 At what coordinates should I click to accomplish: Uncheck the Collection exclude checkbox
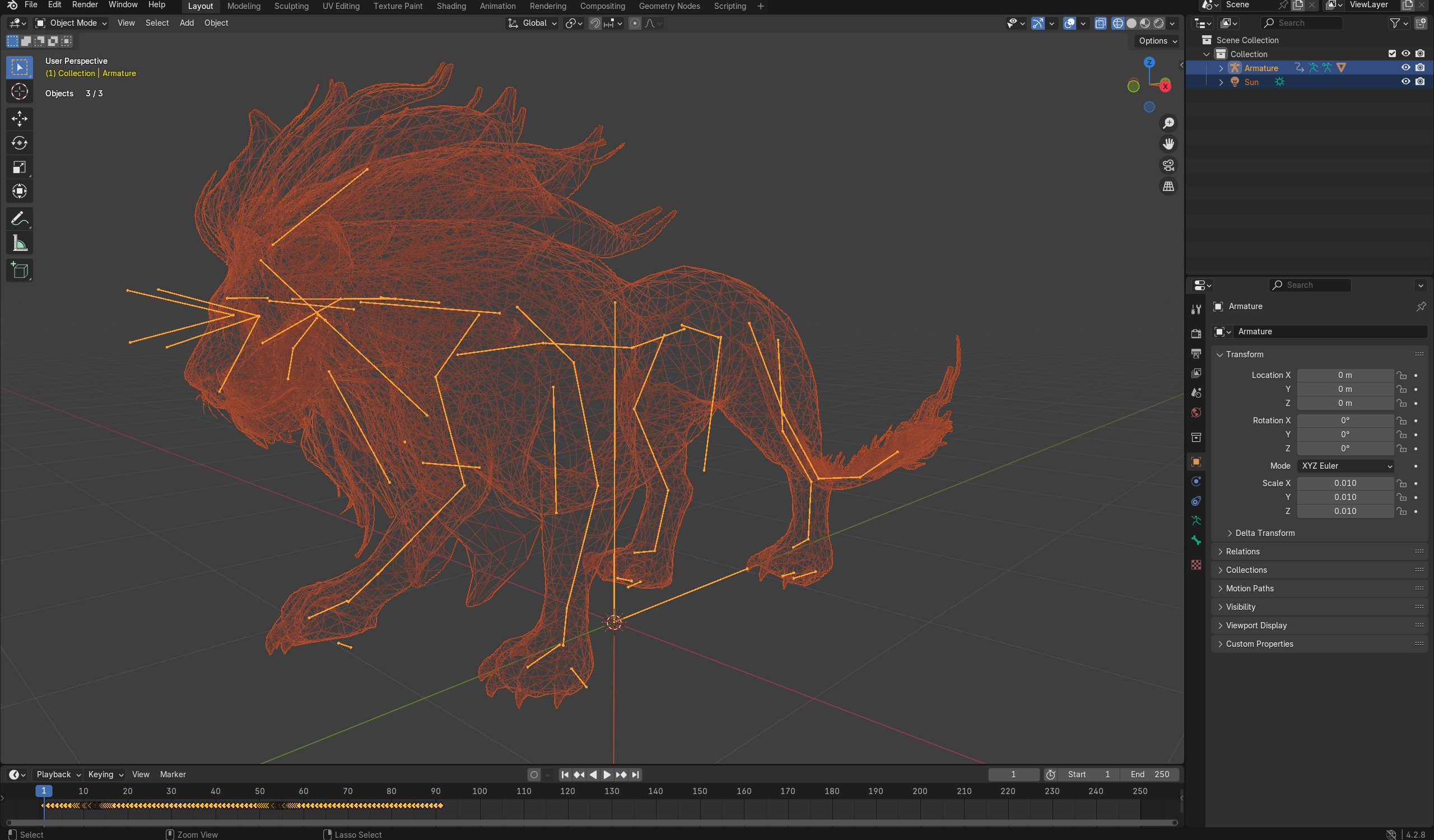coord(1392,54)
